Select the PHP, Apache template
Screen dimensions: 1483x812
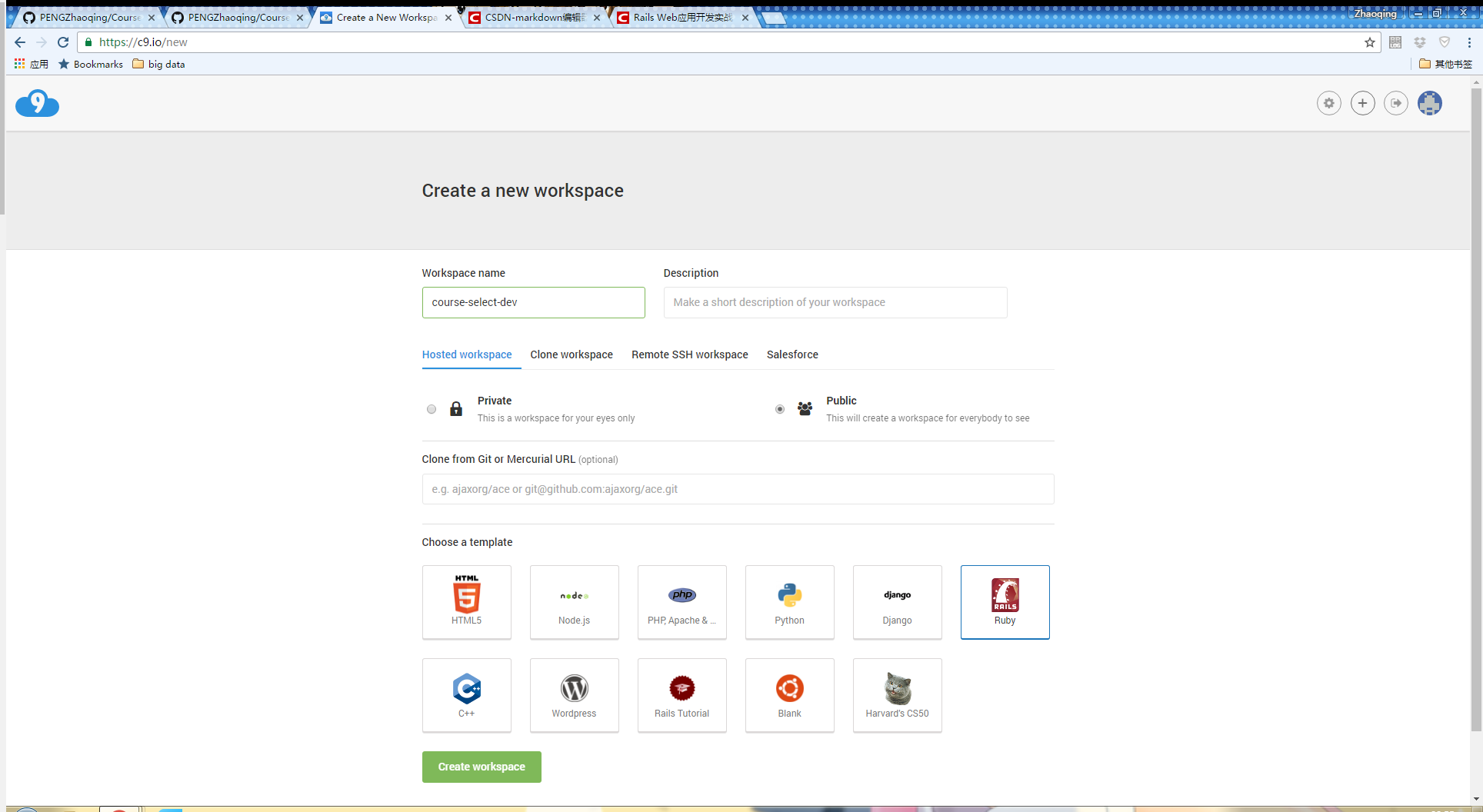pyautogui.click(x=682, y=602)
